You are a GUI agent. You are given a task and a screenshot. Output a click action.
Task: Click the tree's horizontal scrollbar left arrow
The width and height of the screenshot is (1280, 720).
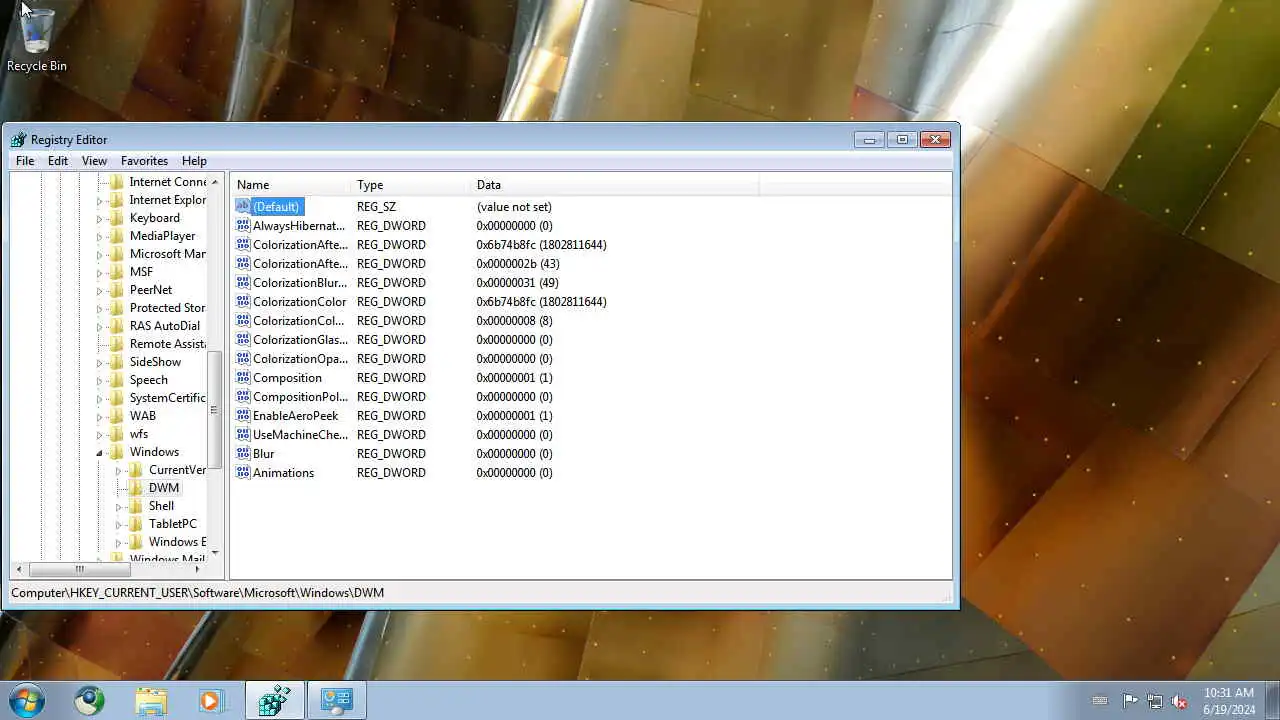20,569
